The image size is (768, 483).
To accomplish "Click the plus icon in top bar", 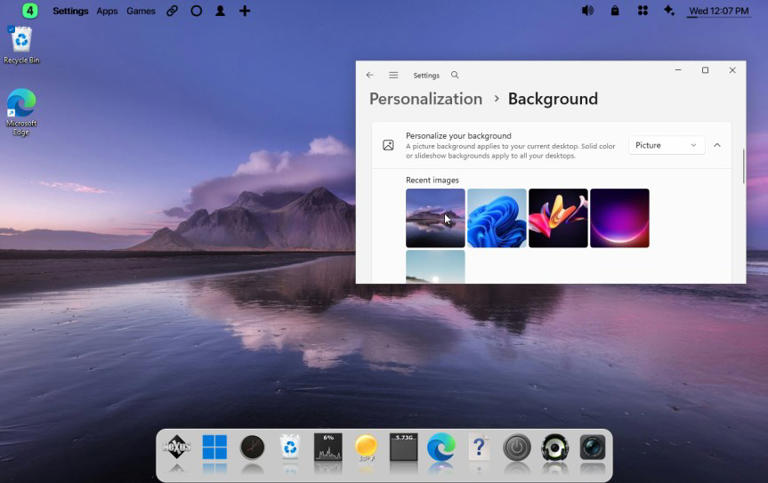I will coord(244,11).
